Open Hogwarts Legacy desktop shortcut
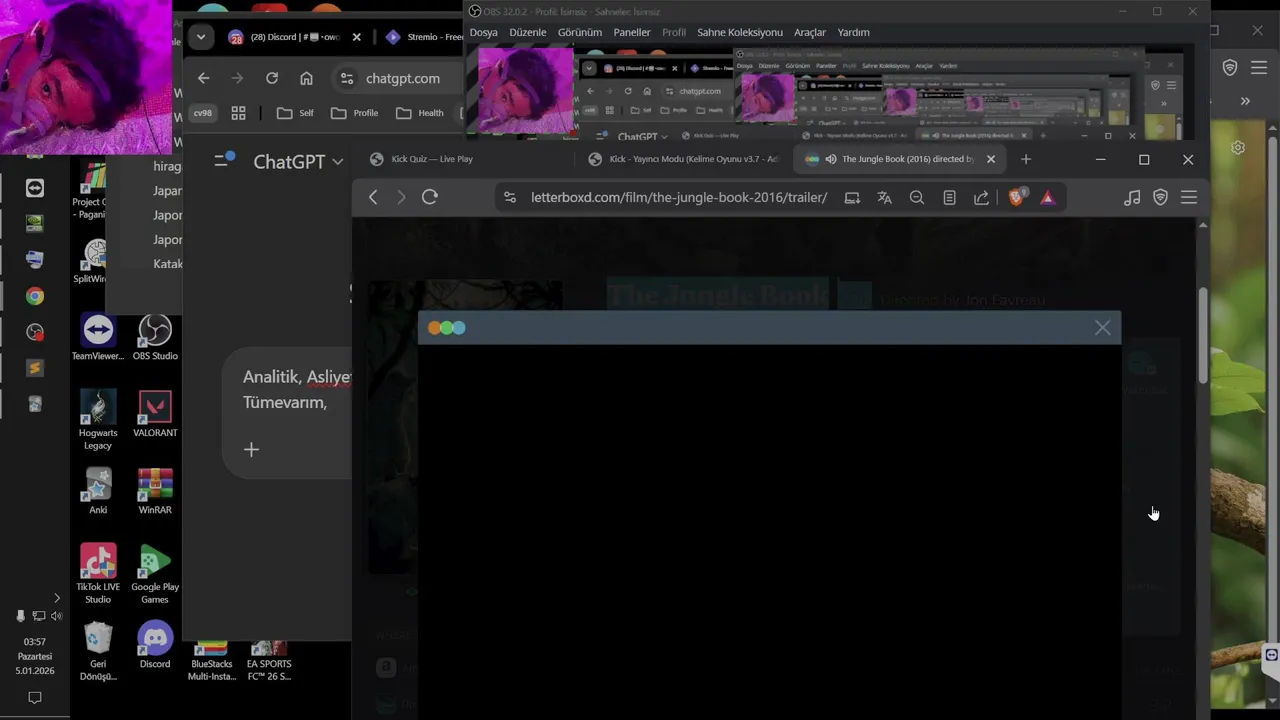The height and width of the screenshot is (720, 1280). click(x=98, y=420)
